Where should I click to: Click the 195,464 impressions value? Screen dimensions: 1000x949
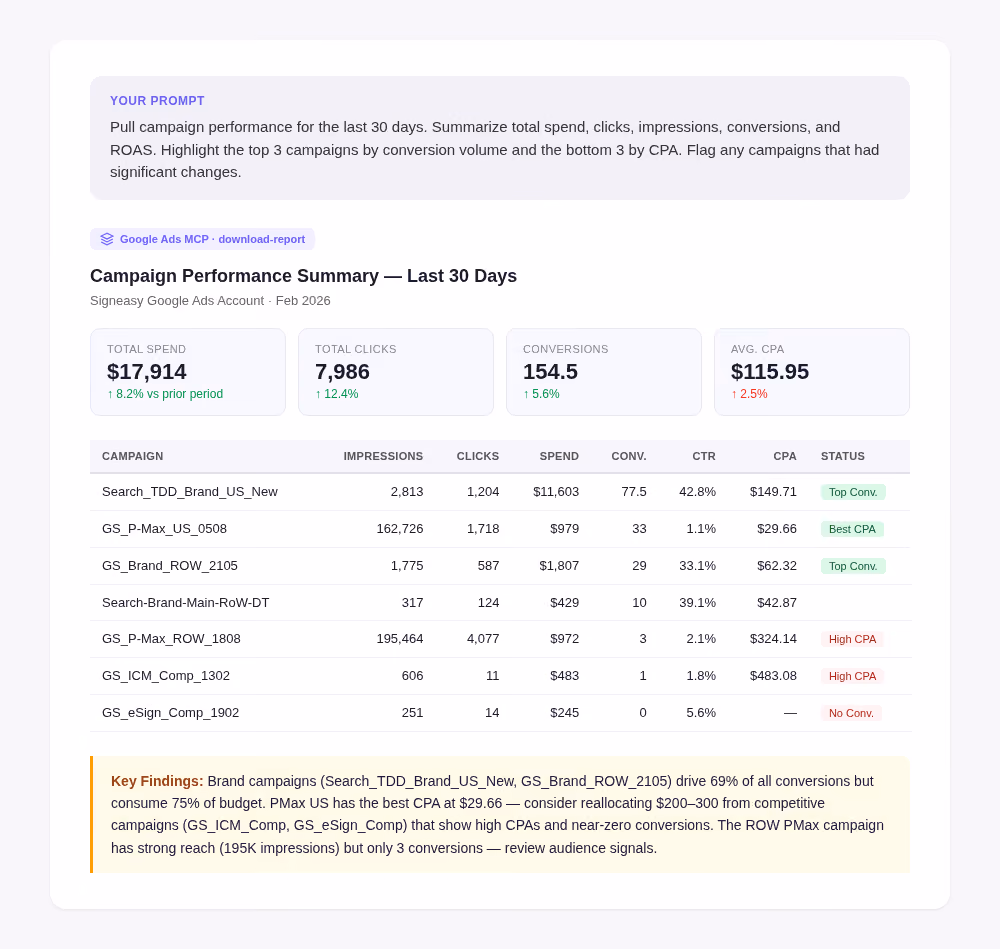[400, 639]
